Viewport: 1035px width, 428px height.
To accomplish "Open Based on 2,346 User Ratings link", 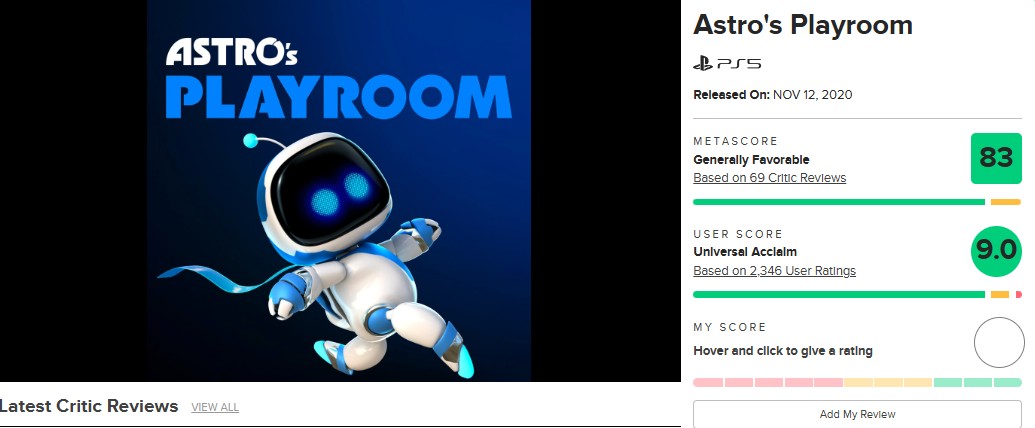I will [x=774, y=271].
